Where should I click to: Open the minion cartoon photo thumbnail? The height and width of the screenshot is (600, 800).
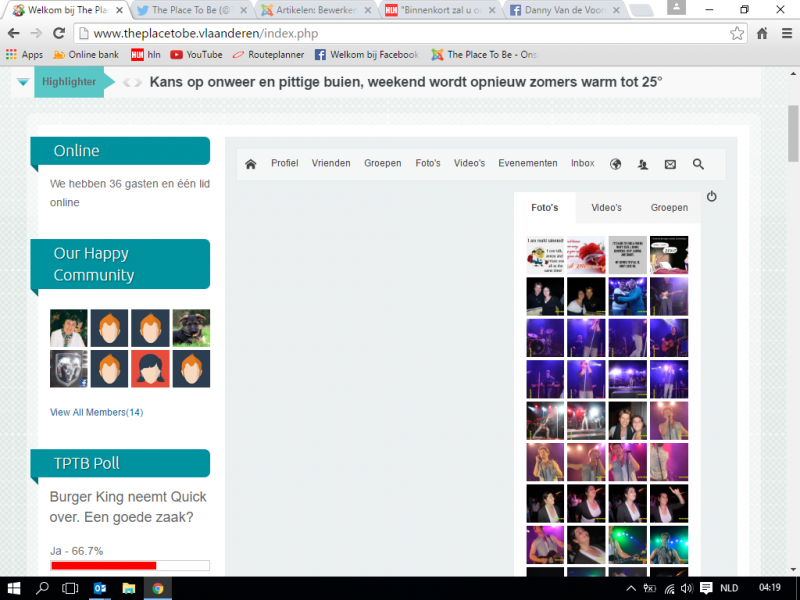(545, 255)
